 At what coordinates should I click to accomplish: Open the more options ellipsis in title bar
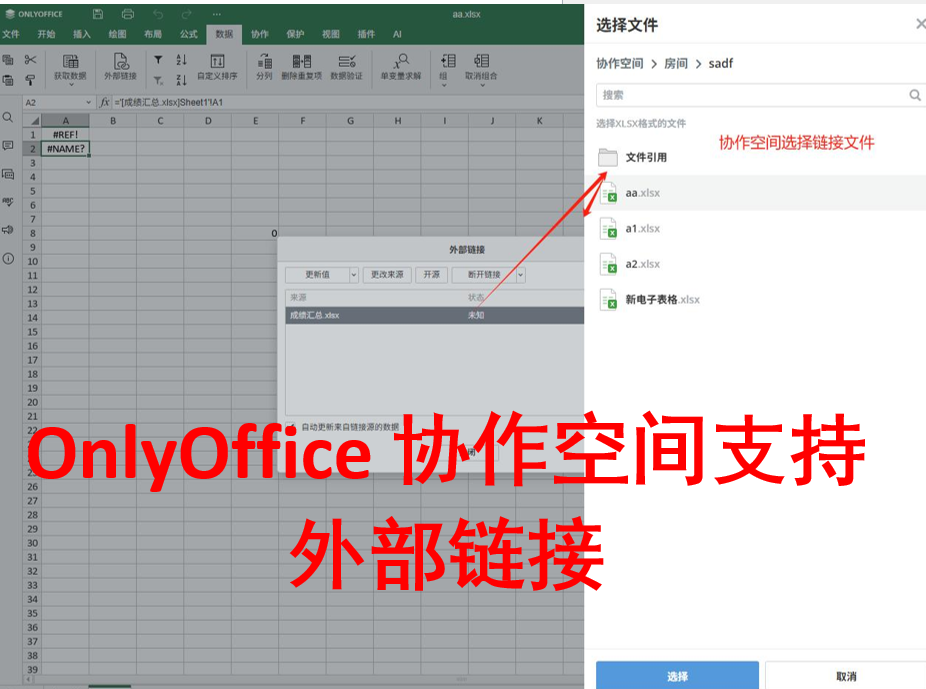click(x=217, y=14)
